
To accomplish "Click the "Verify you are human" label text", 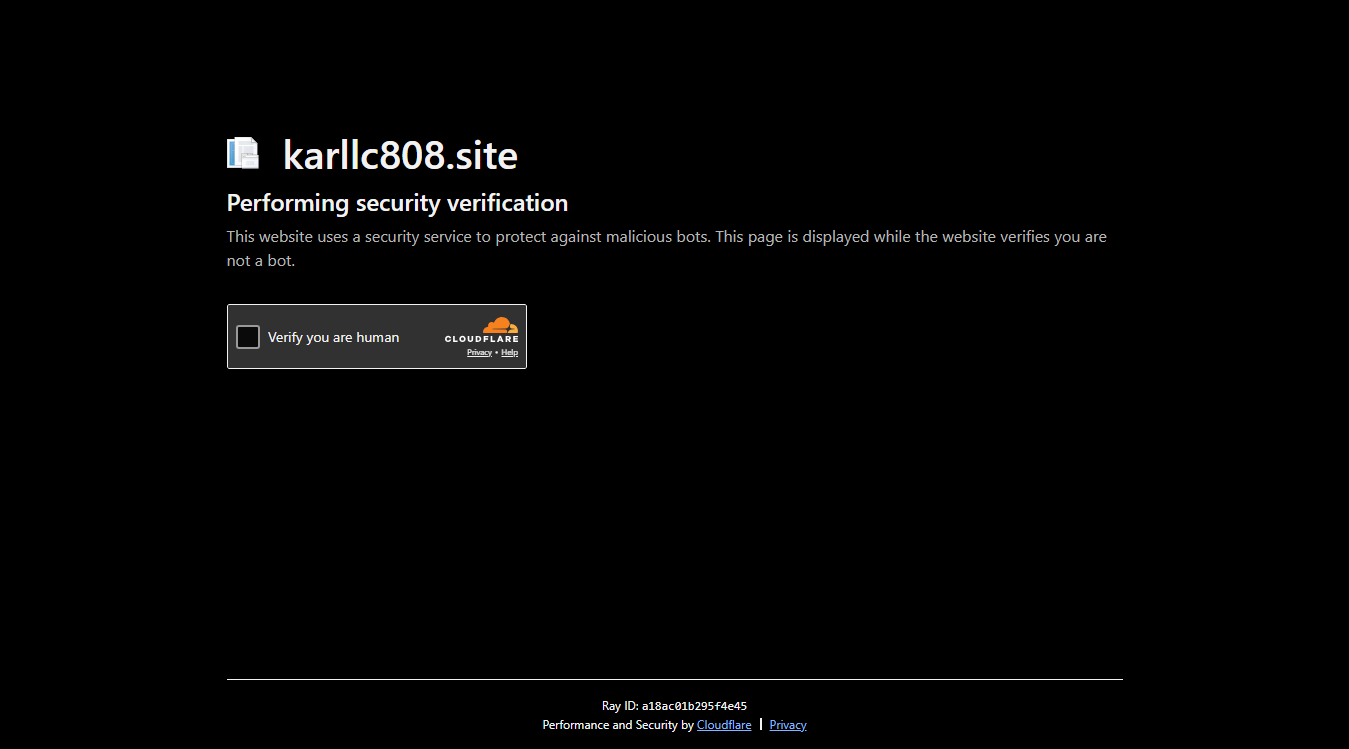I will tap(333, 338).
